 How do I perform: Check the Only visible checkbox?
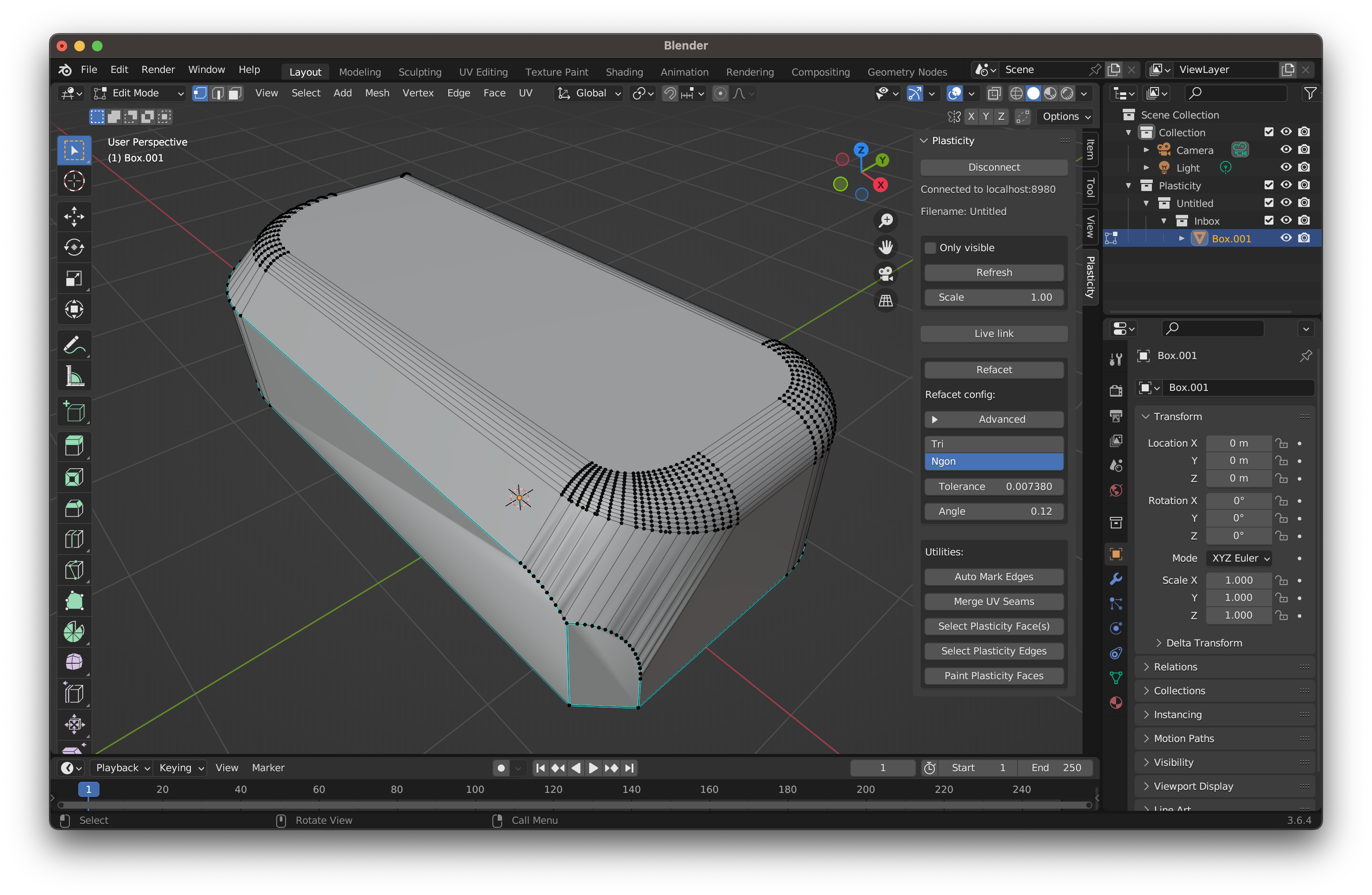[x=930, y=248]
